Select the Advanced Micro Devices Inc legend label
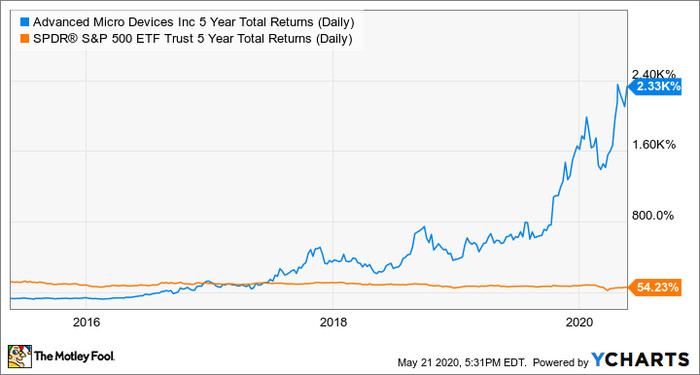This screenshot has width=700, height=375. [x=193, y=21]
